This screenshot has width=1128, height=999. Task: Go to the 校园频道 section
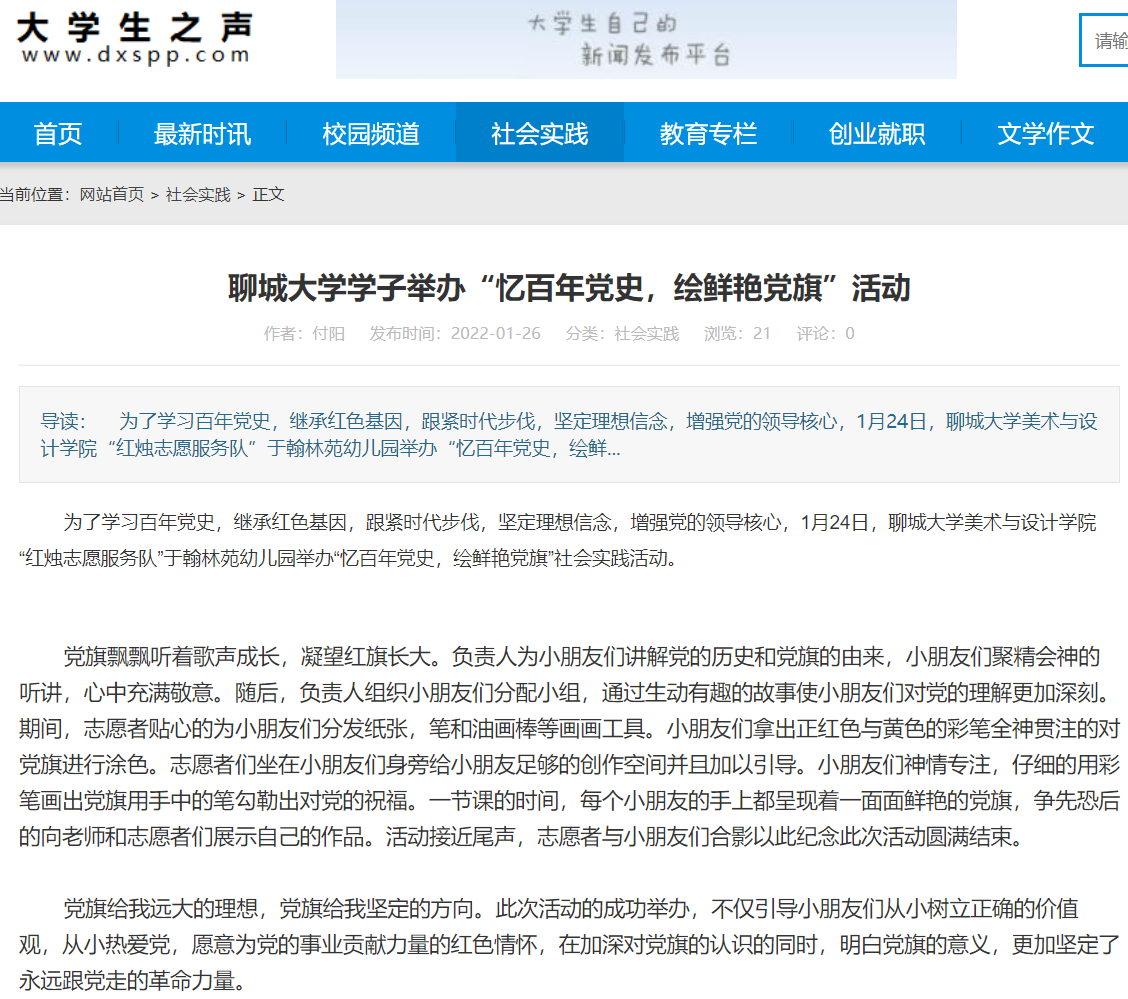point(371,134)
